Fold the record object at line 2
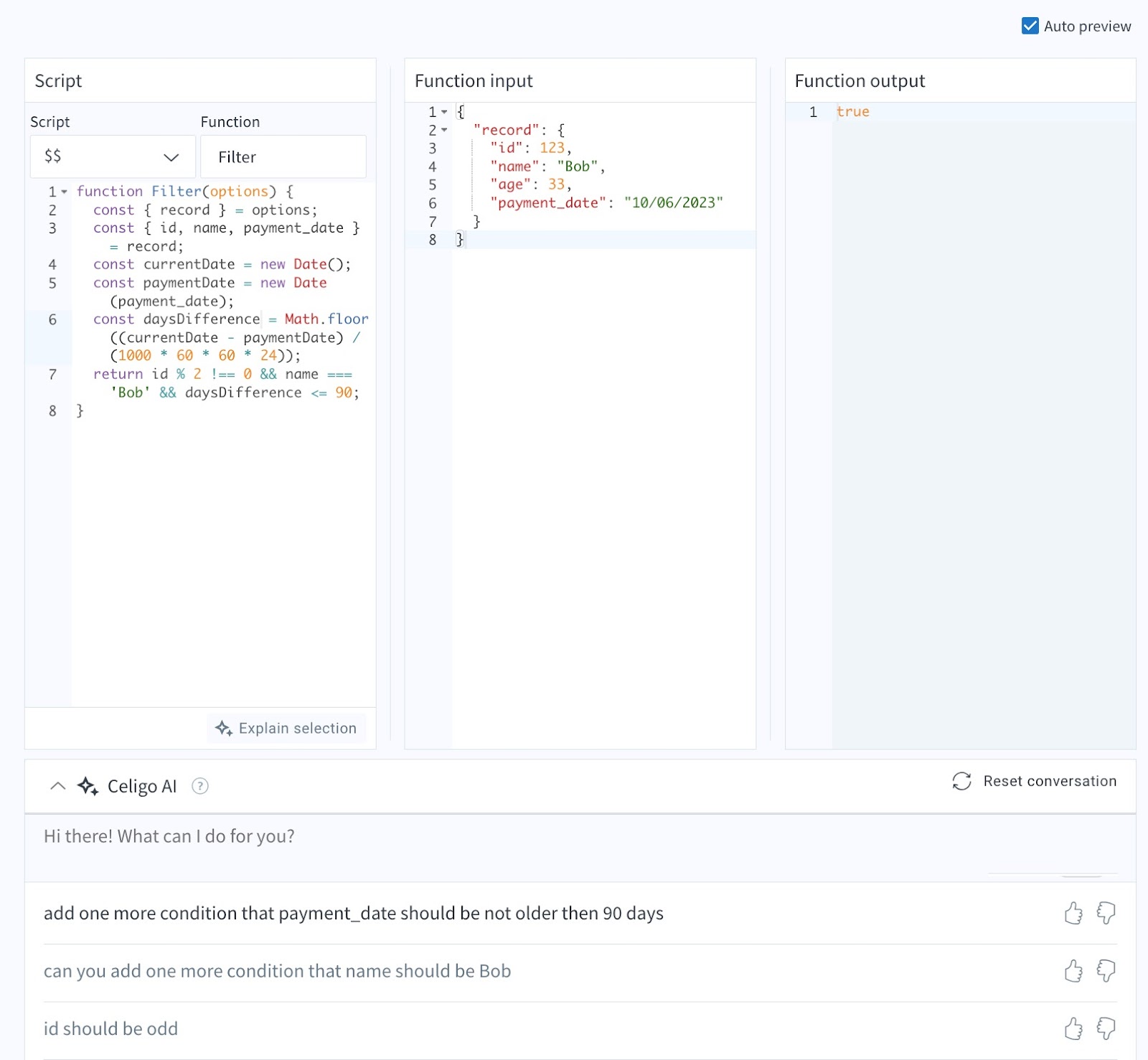The width and height of the screenshot is (1148, 1060). tap(444, 130)
